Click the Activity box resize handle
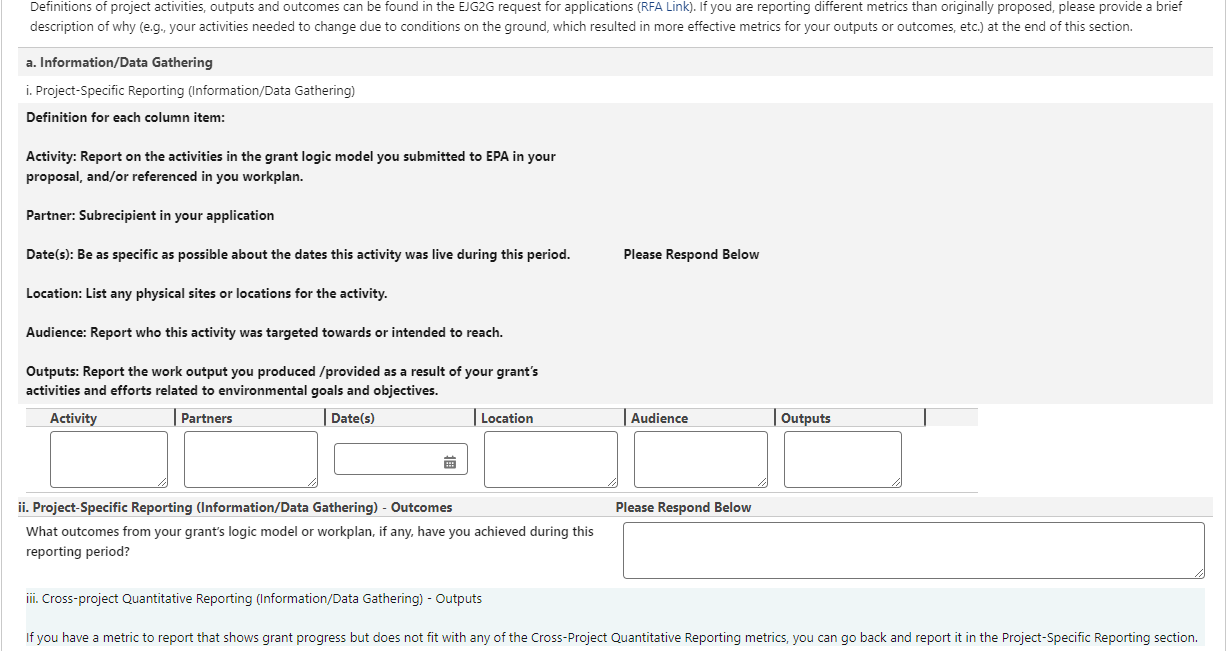 click(x=163, y=483)
